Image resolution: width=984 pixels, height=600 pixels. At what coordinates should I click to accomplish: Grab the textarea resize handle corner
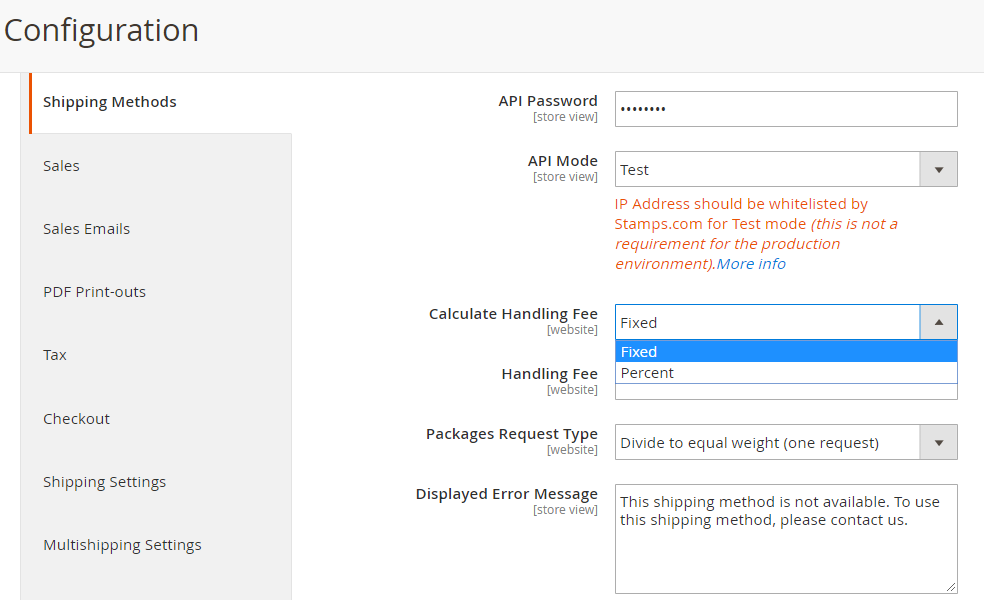tap(950, 587)
